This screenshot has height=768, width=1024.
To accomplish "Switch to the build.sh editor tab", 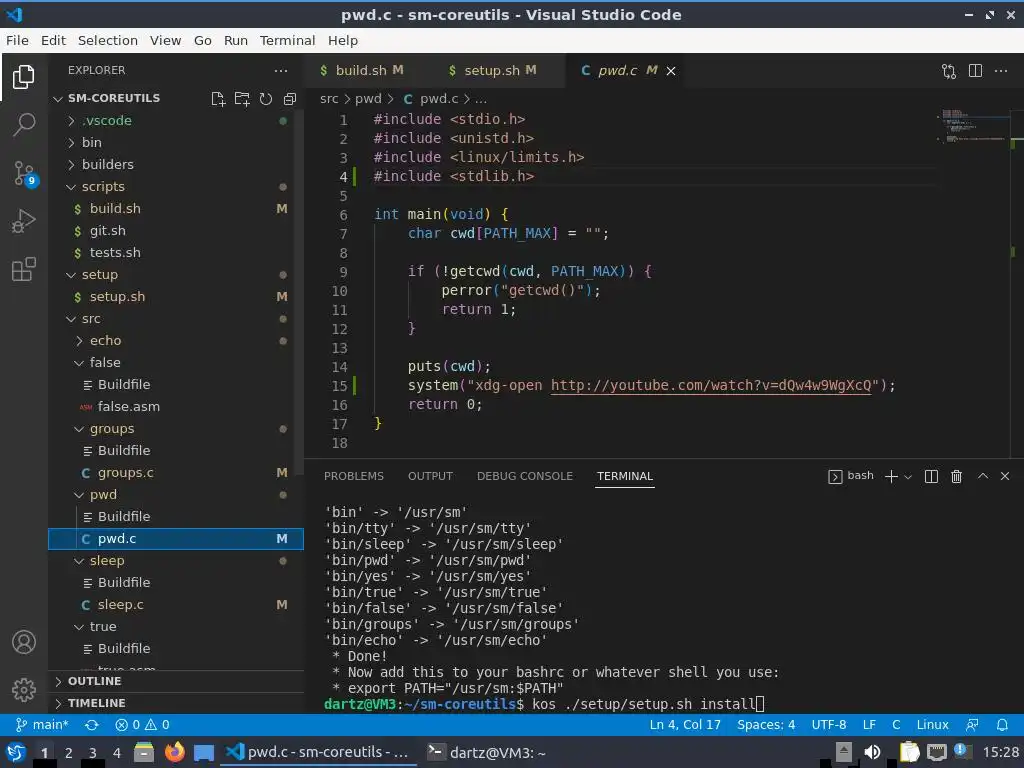I will pyautogui.click(x=362, y=71).
